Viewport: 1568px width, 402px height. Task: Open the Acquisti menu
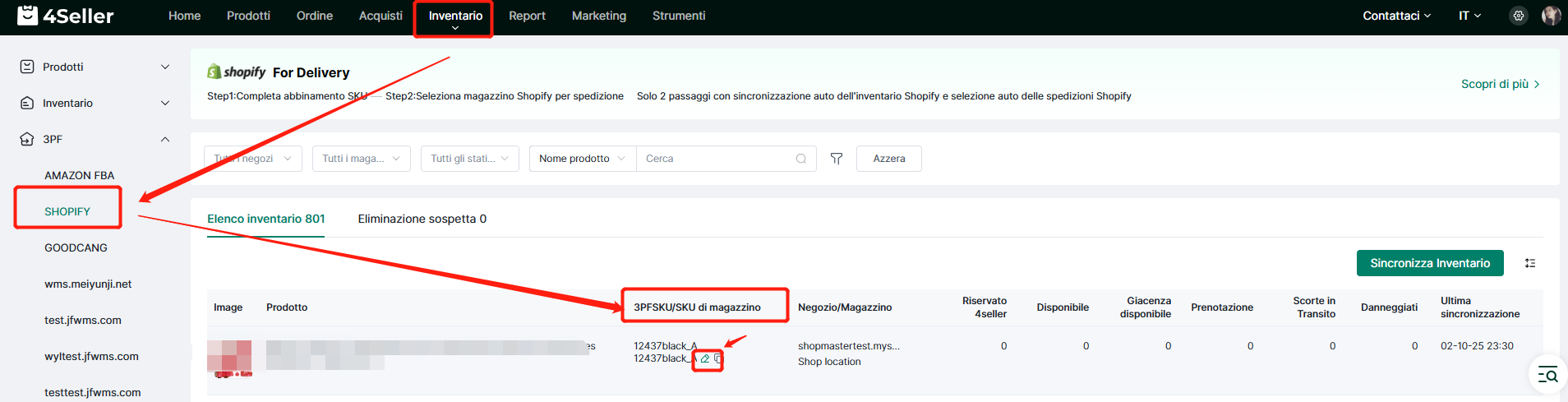(x=380, y=16)
